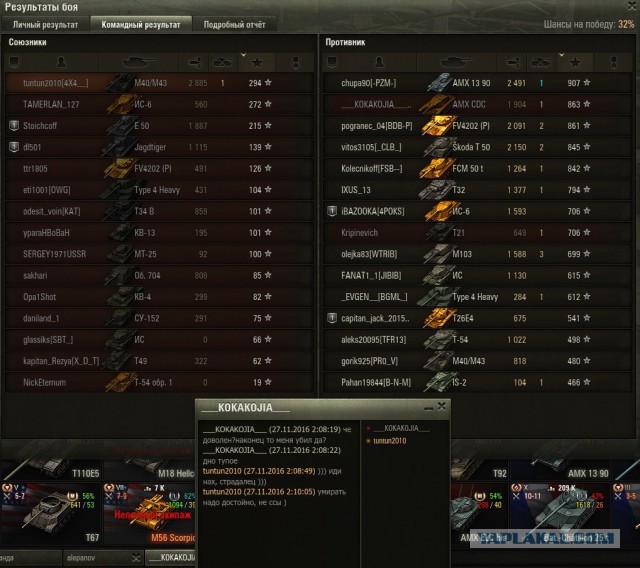Image resolution: width=640 pixels, height=568 pixels.
Task: Click platoon badge next to dl501
Action: coord(14,147)
